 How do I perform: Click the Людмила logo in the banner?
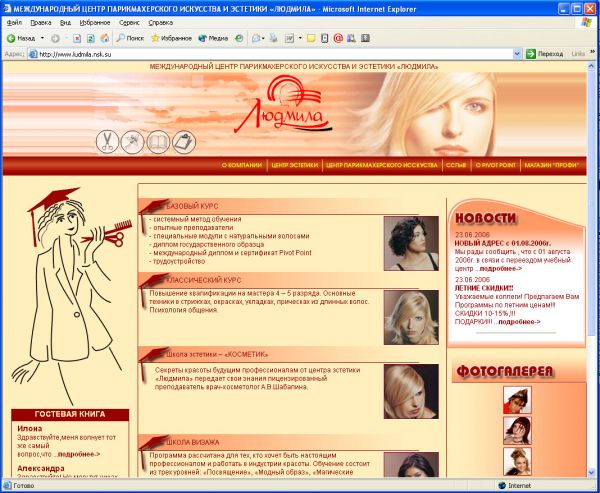[x=282, y=104]
